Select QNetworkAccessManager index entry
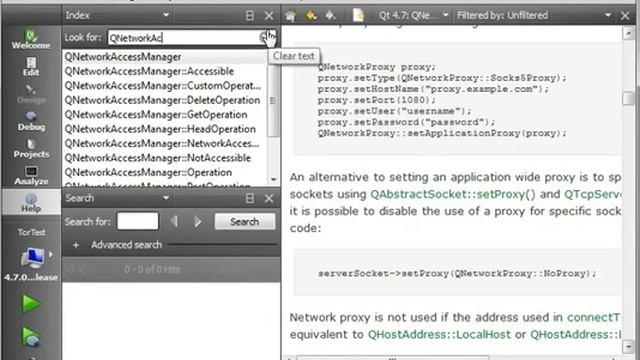This screenshot has width=640, height=360. pos(164,57)
